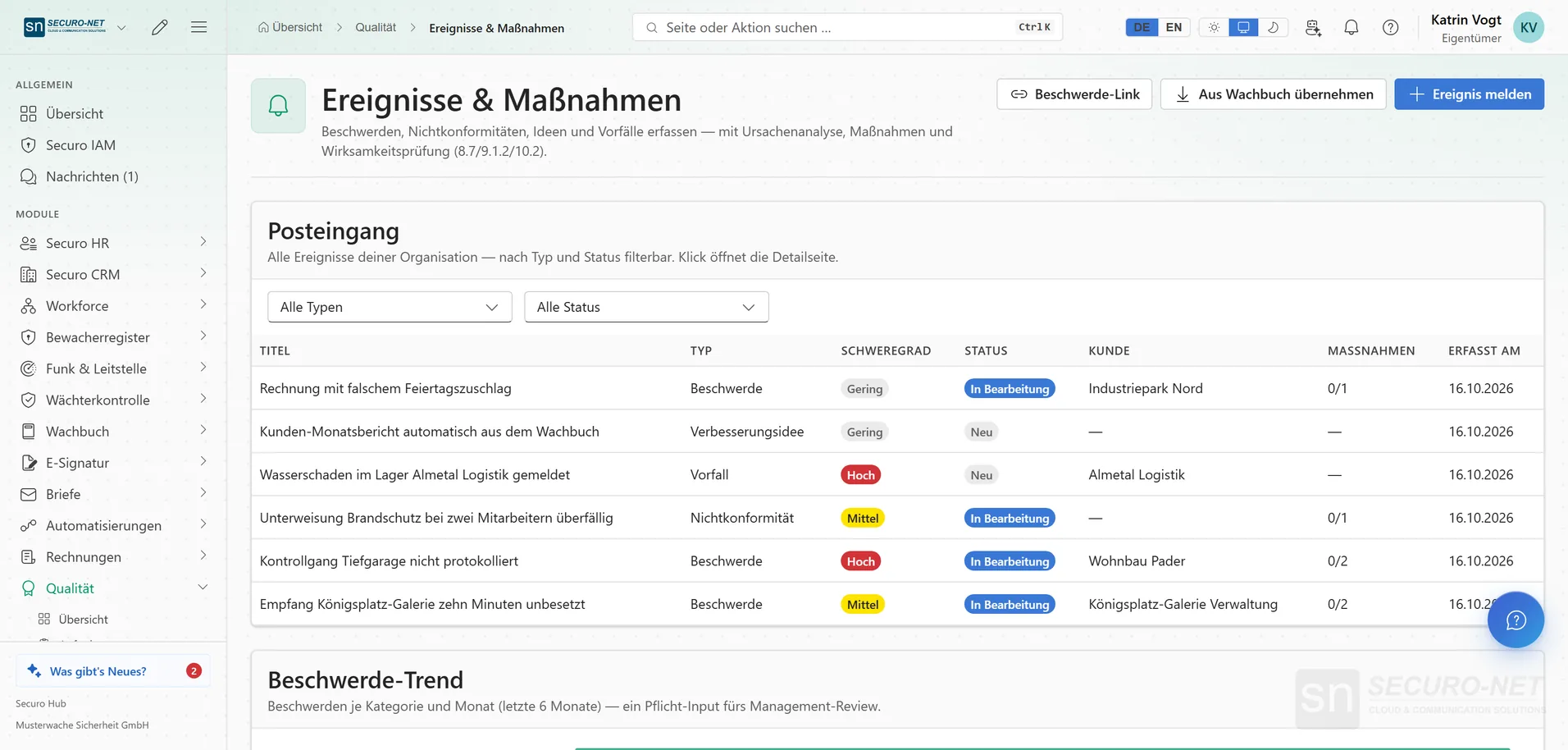The width and height of the screenshot is (1568, 750).
Task: Click the KV user avatar
Action: coord(1529,27)
